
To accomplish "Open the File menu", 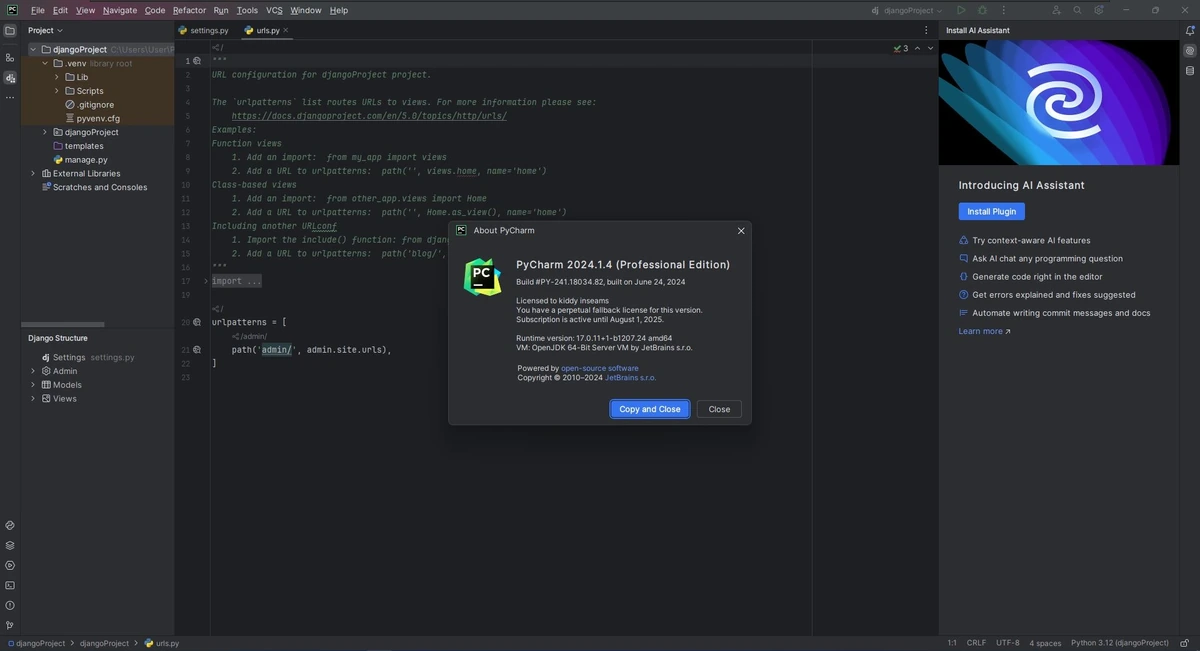I will [38, 10].
